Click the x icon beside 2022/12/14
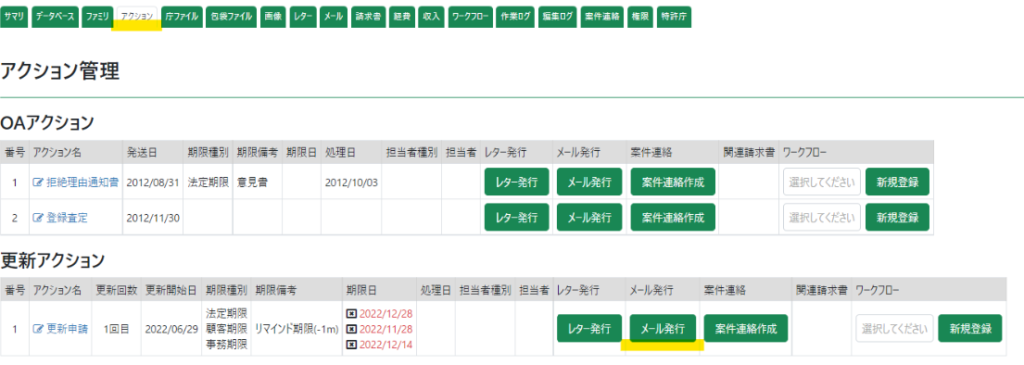The image size is (1024, 365). point(351,344)
